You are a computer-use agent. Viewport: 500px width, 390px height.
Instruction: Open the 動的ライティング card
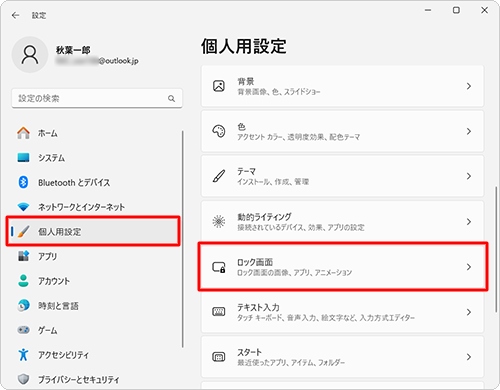point(342,222)
